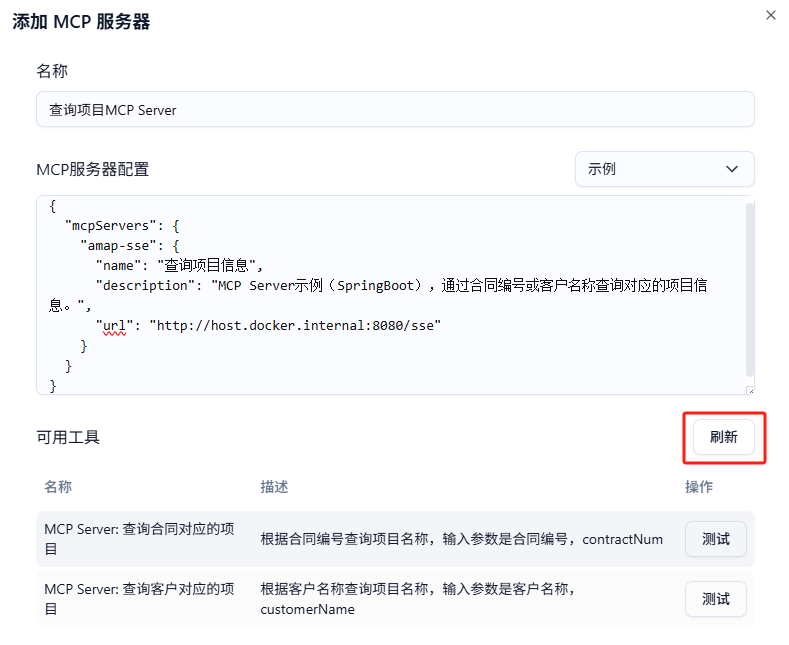Click the "url" key in JSON config
Screen dimensions: 789x645
coord(115,326)
